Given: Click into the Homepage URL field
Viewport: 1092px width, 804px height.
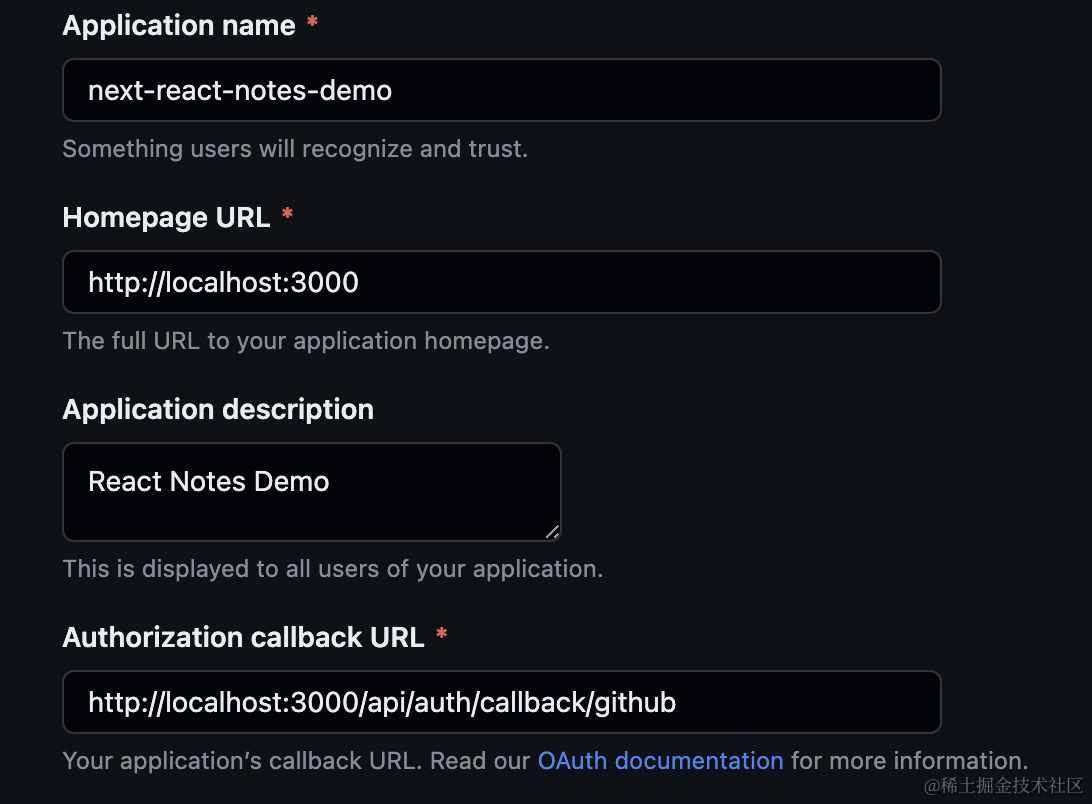Looking at the screenshot, I should coord(500,282).
